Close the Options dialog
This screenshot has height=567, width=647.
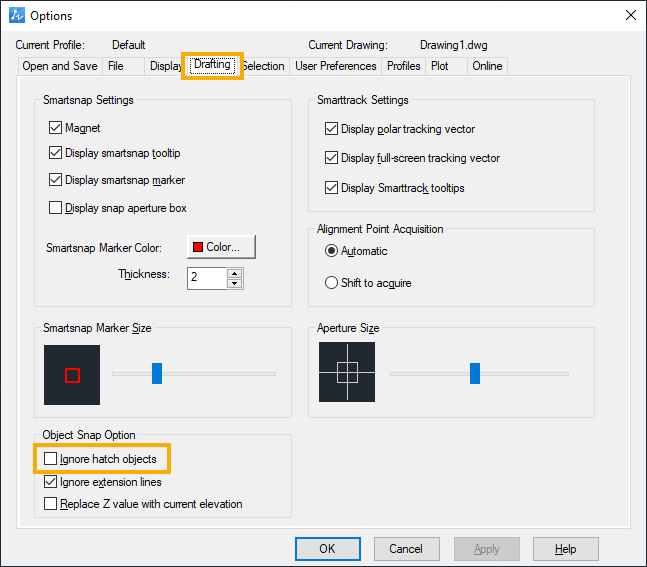tap(630, 15)
